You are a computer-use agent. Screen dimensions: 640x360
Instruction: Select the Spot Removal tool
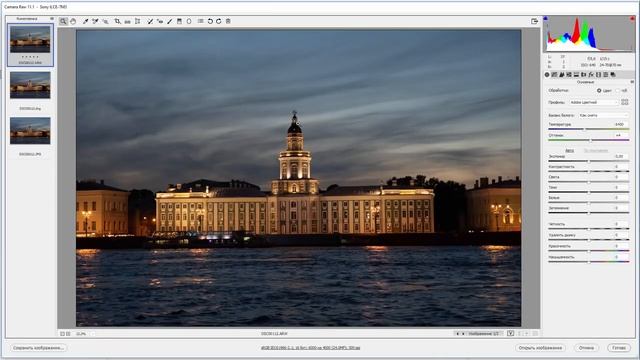tap(150, 21)
